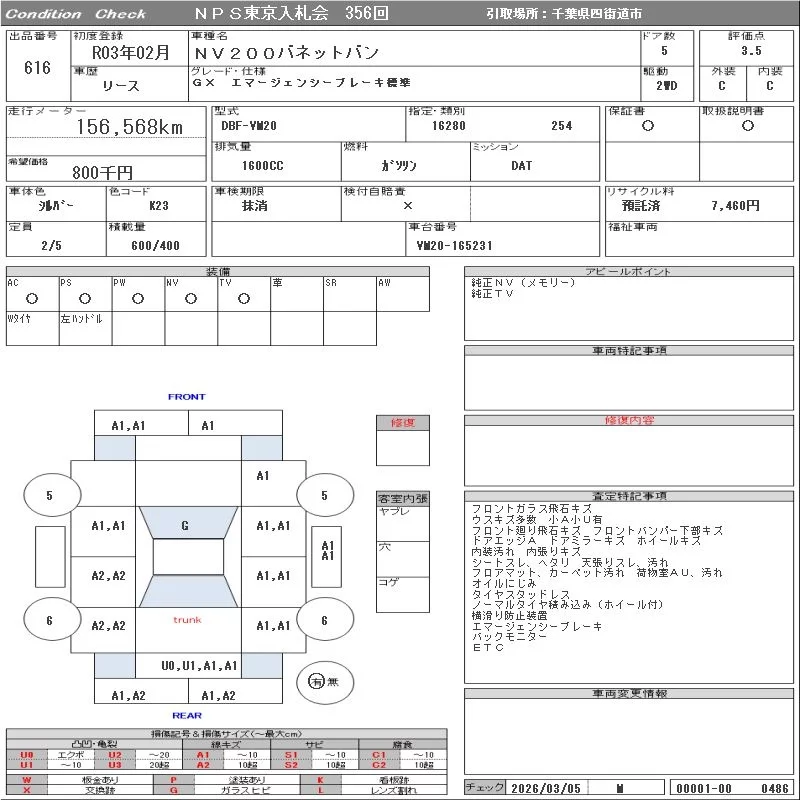Click the classification number 254
This screenshot has height=800, width=800.
(562, 126)
